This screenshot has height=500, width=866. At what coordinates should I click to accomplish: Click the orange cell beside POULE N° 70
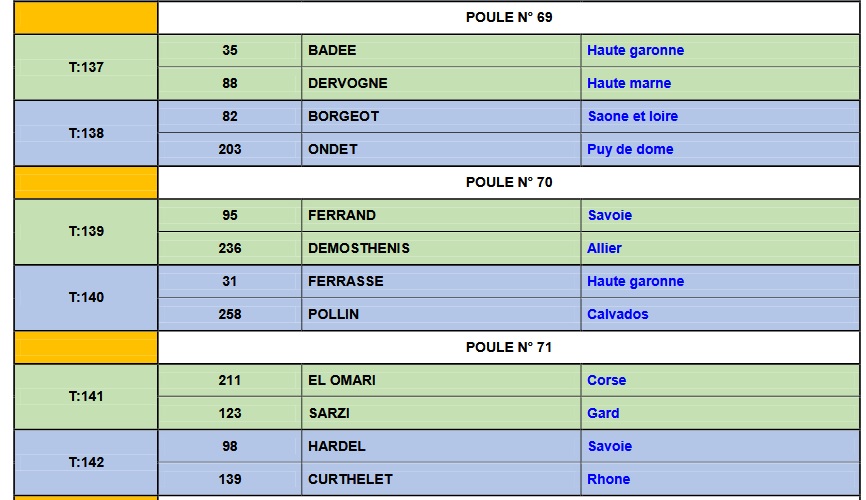pos(86,182)
